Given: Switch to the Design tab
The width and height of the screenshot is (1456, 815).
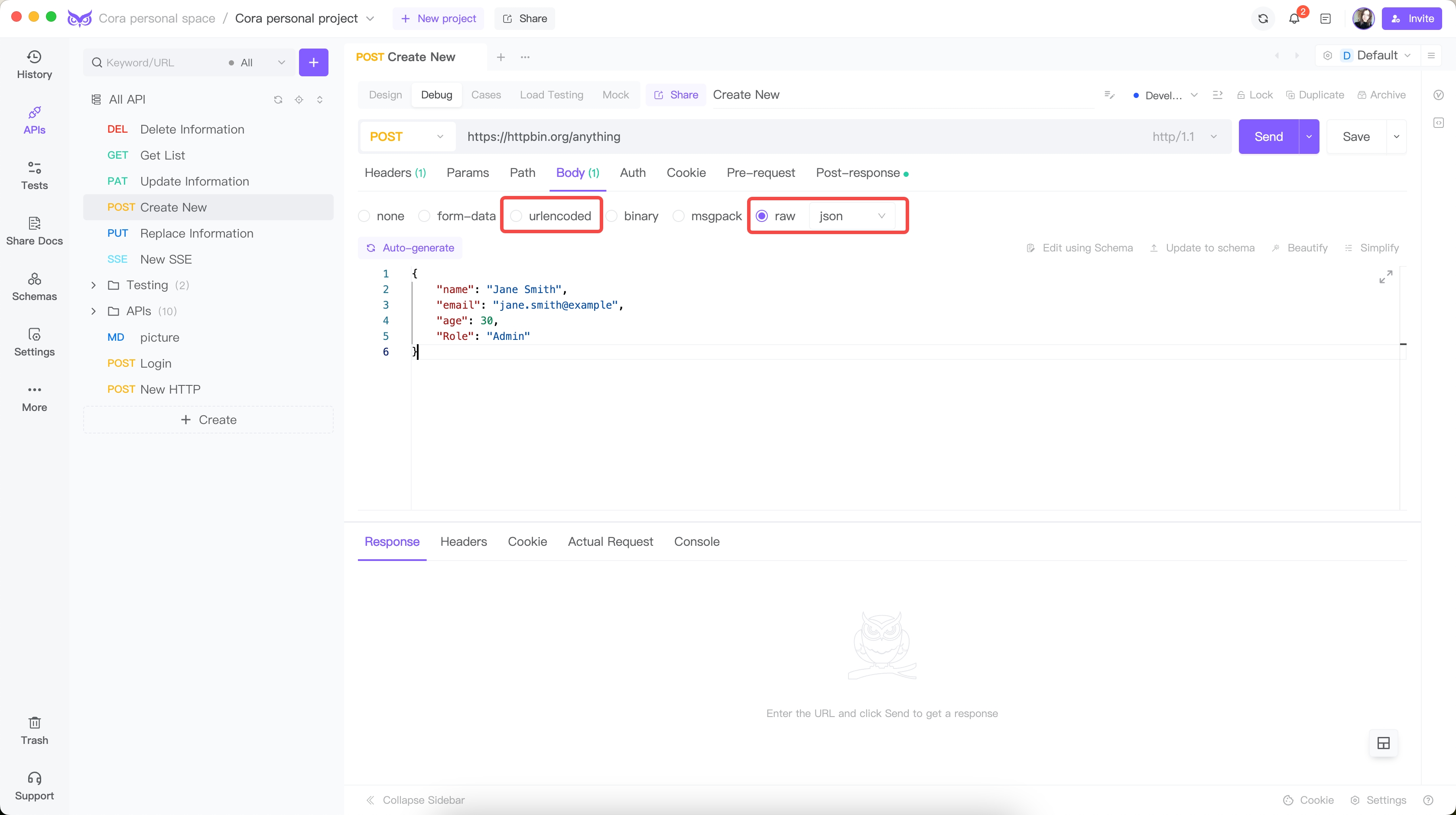Looking at the screenshot, I should pos(385,95).
